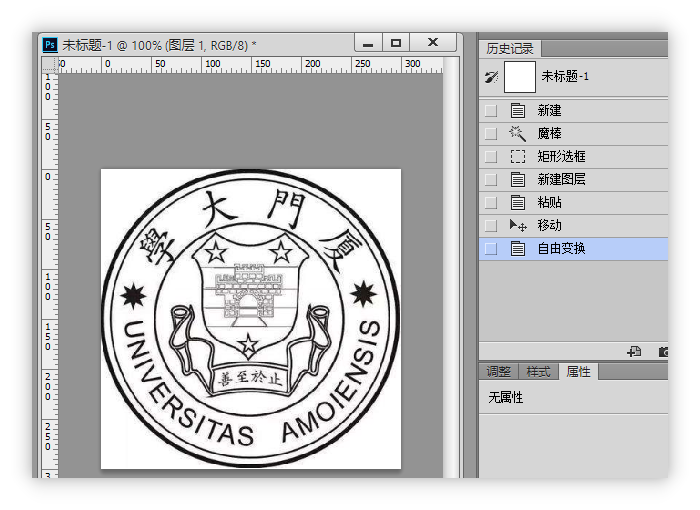Create new document from current state icon
Image resolution: width=700 pixels, height=510 pixels.
click(x=633, y=351)
